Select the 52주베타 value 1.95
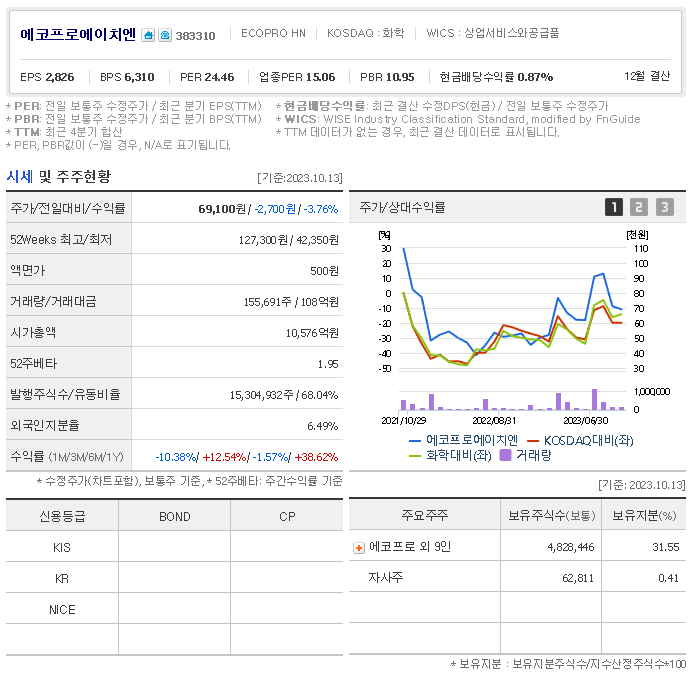Viewport: 695px width, 680px height. click(x=328, y=364)
